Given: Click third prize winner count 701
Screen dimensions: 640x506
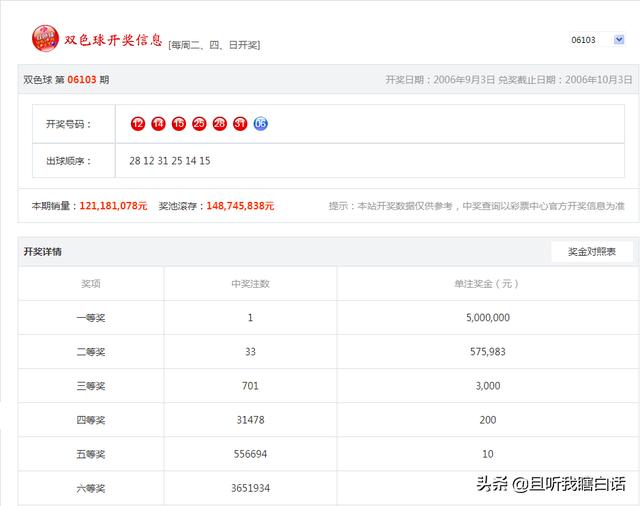Looking at the screenshot, I should [250, 386].
